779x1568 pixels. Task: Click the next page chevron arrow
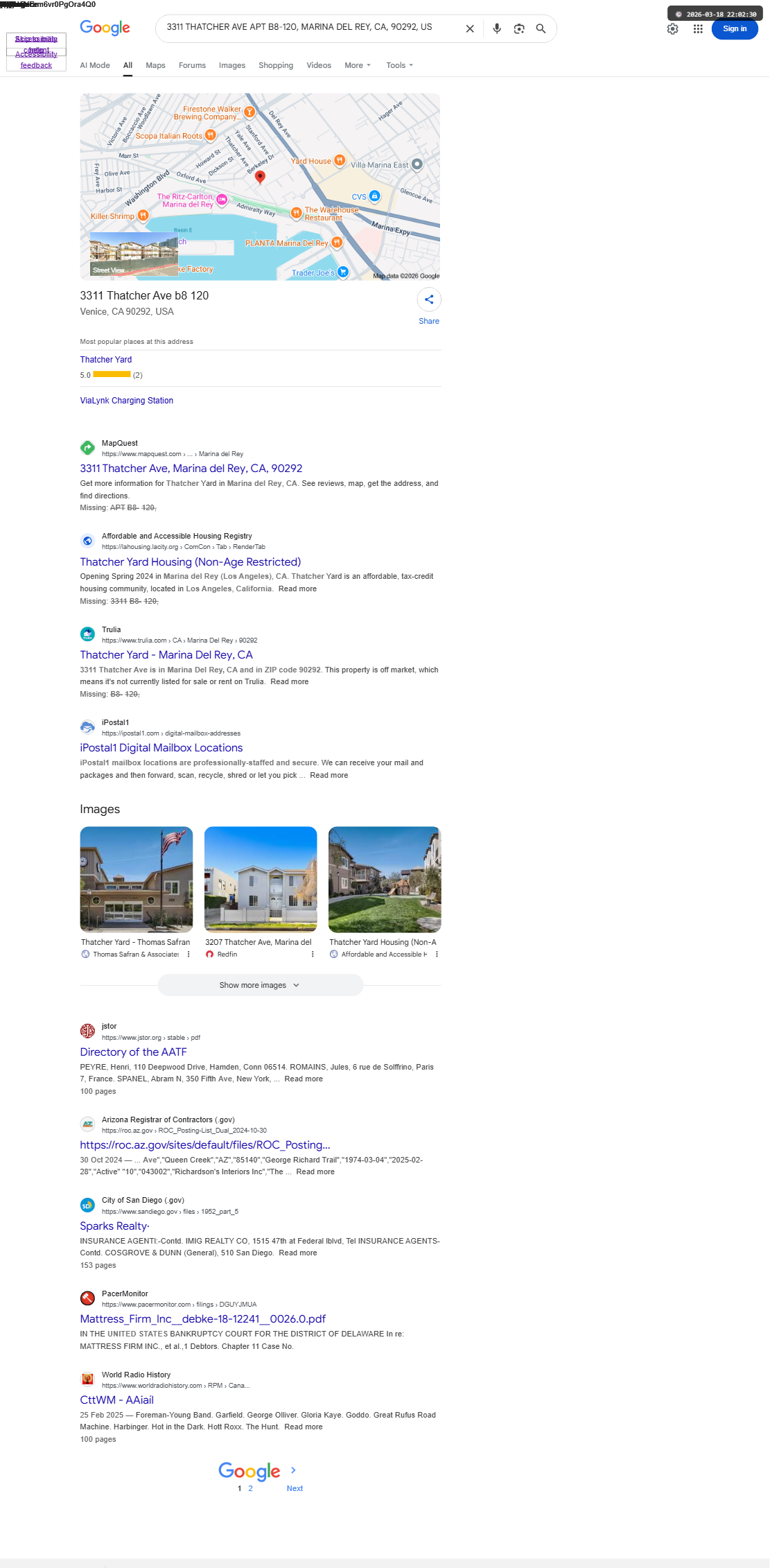tap(293, 1470)
